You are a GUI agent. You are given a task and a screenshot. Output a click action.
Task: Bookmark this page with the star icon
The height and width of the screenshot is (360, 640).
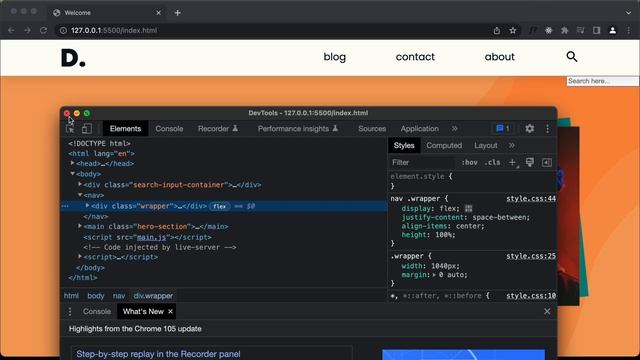coord(513,30)
